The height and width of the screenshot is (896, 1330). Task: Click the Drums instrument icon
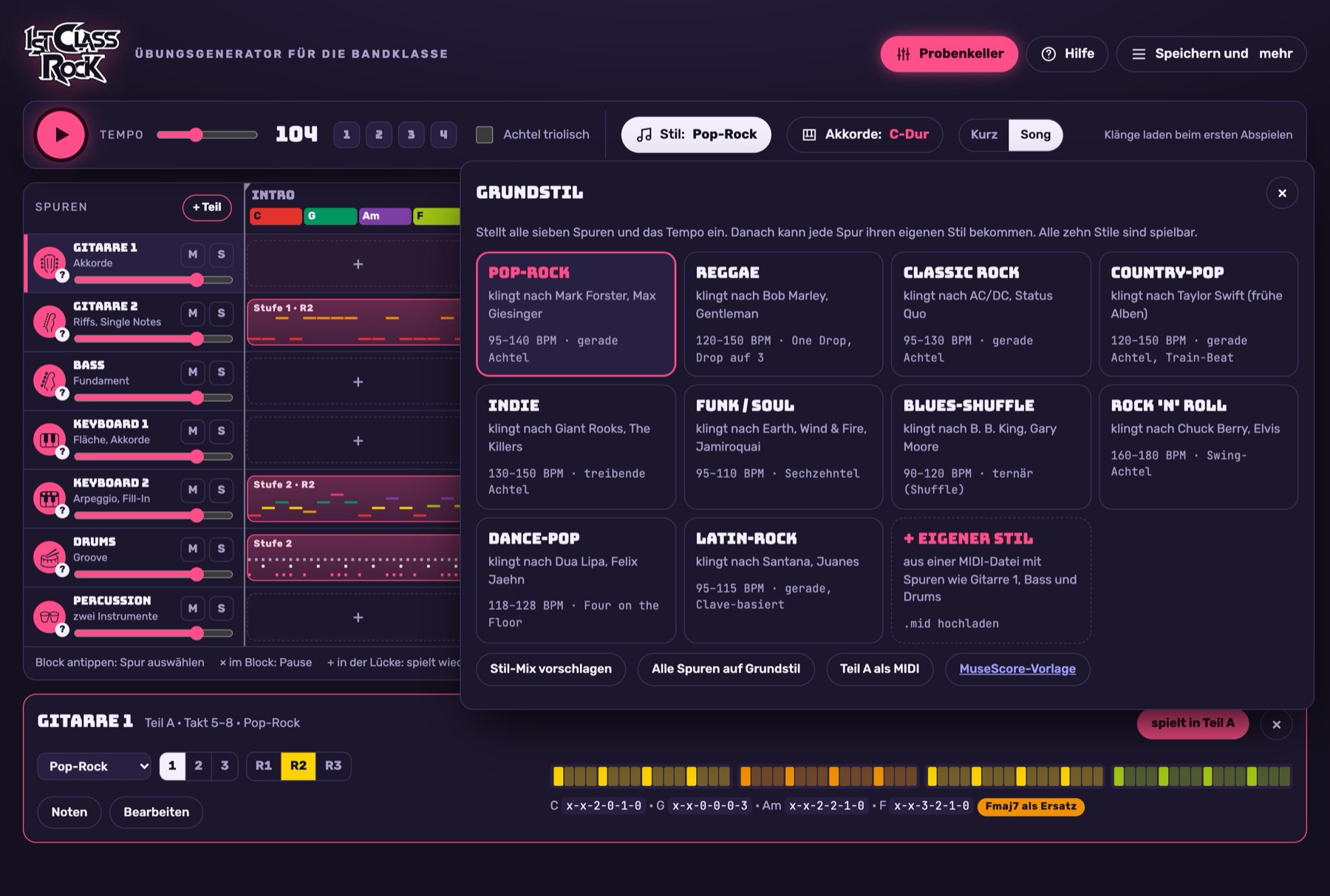pyautogui.click(x=49, y=558)
